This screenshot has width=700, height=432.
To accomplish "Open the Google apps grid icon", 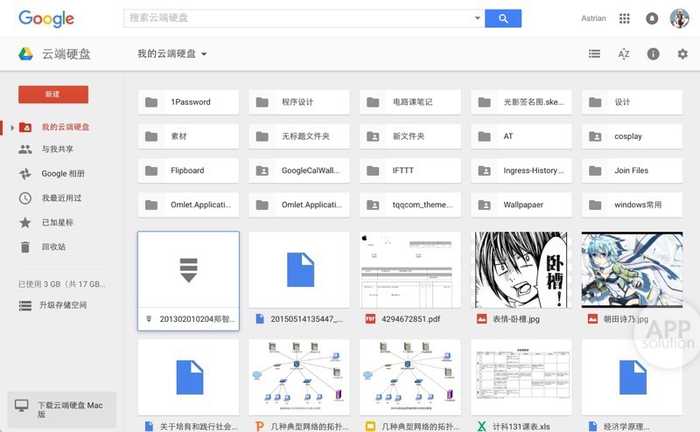I will click(x=625, y=18).
